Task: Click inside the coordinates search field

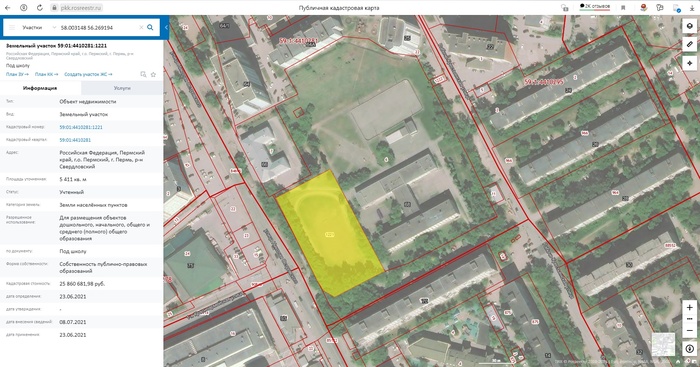Action: 98,28
